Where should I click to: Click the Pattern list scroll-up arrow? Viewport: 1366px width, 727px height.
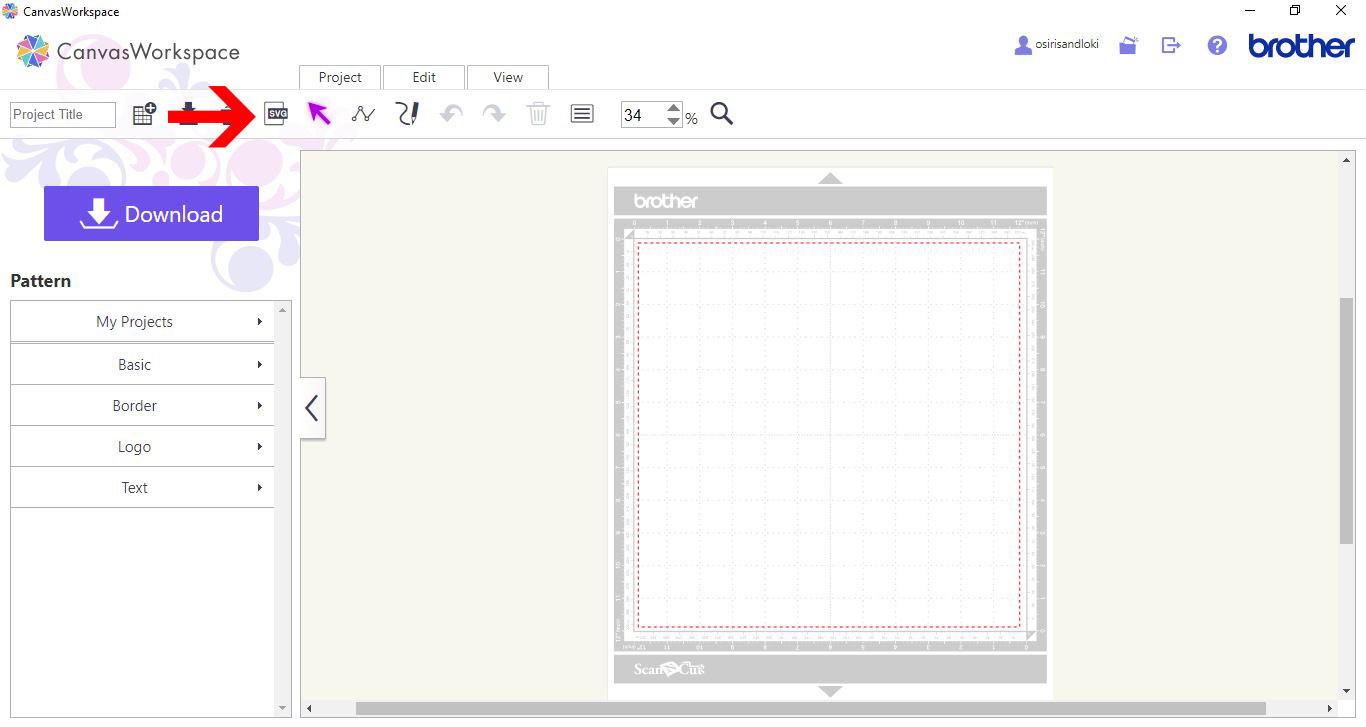[x=283, y=310]
